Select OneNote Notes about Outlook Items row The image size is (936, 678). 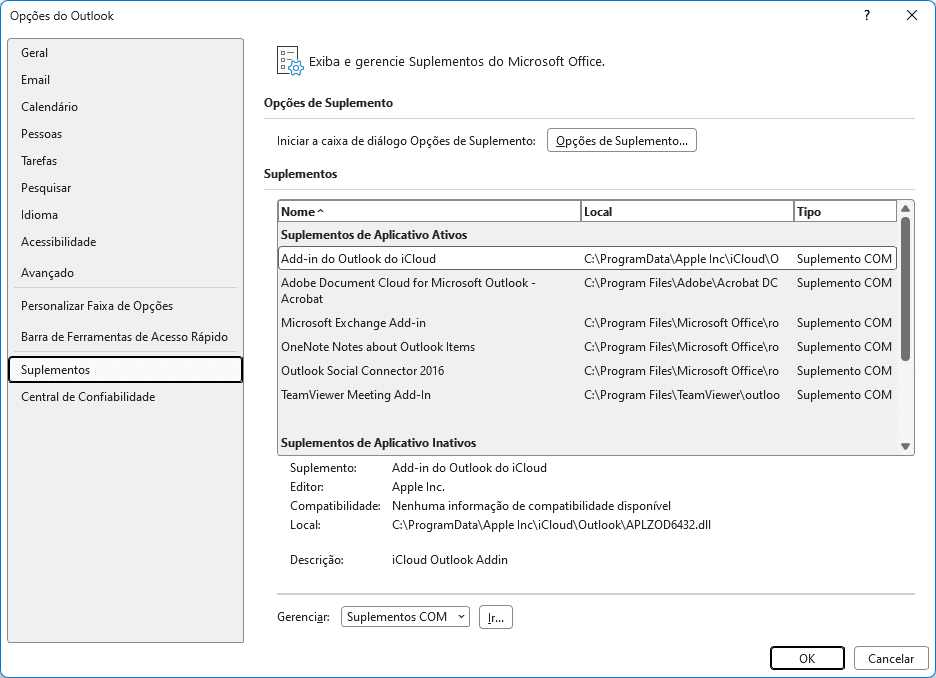(x=588, y=347)
